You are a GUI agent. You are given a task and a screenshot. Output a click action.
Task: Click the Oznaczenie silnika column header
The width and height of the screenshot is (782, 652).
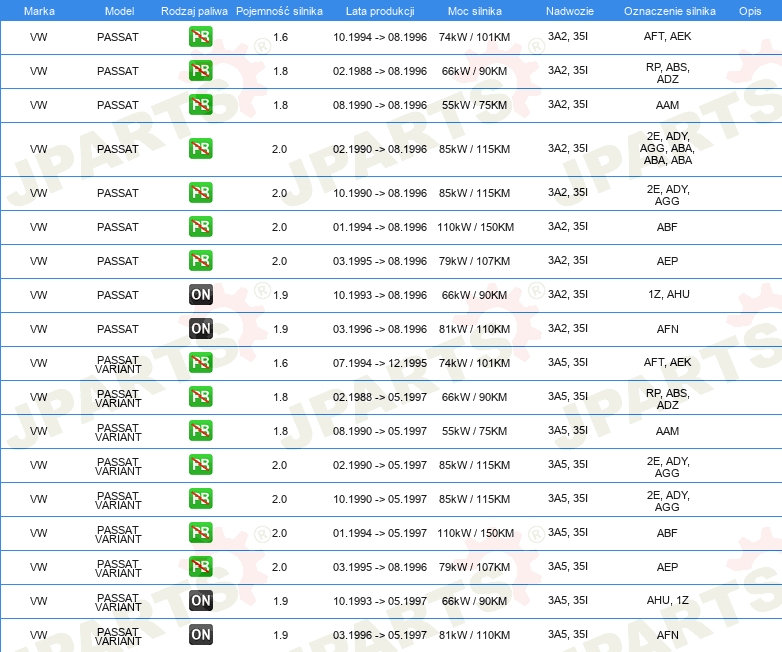click(x=670, y=11)
